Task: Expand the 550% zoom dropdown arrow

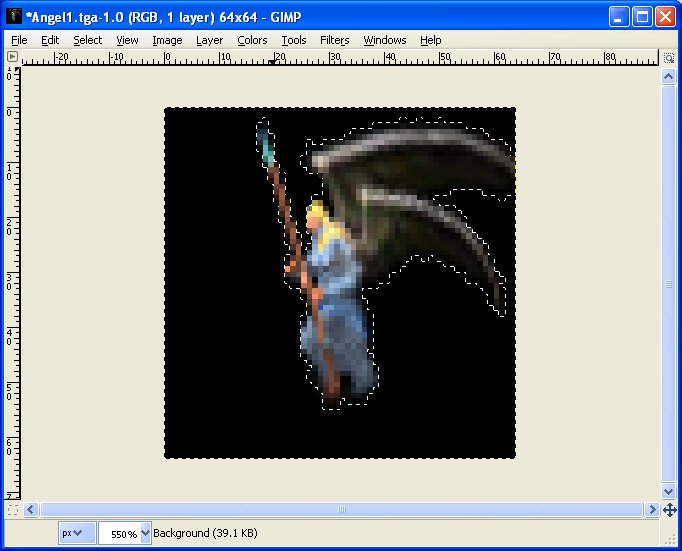Action: 146,533
